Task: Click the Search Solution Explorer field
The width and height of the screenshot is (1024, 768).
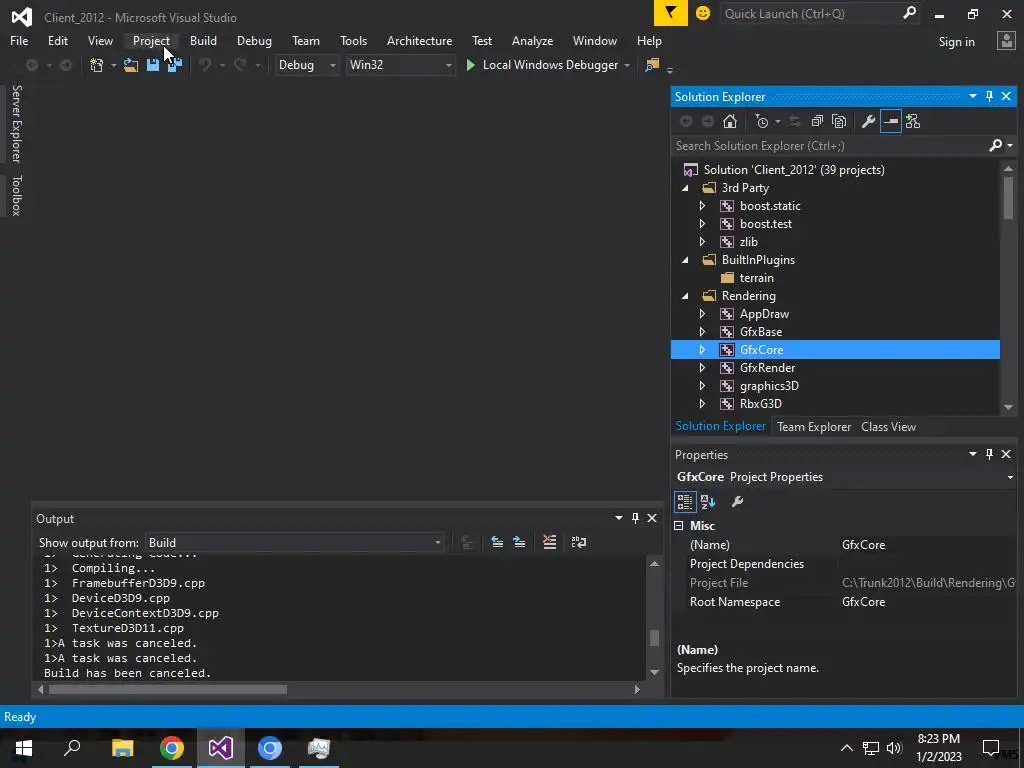Action: point(829,146)
